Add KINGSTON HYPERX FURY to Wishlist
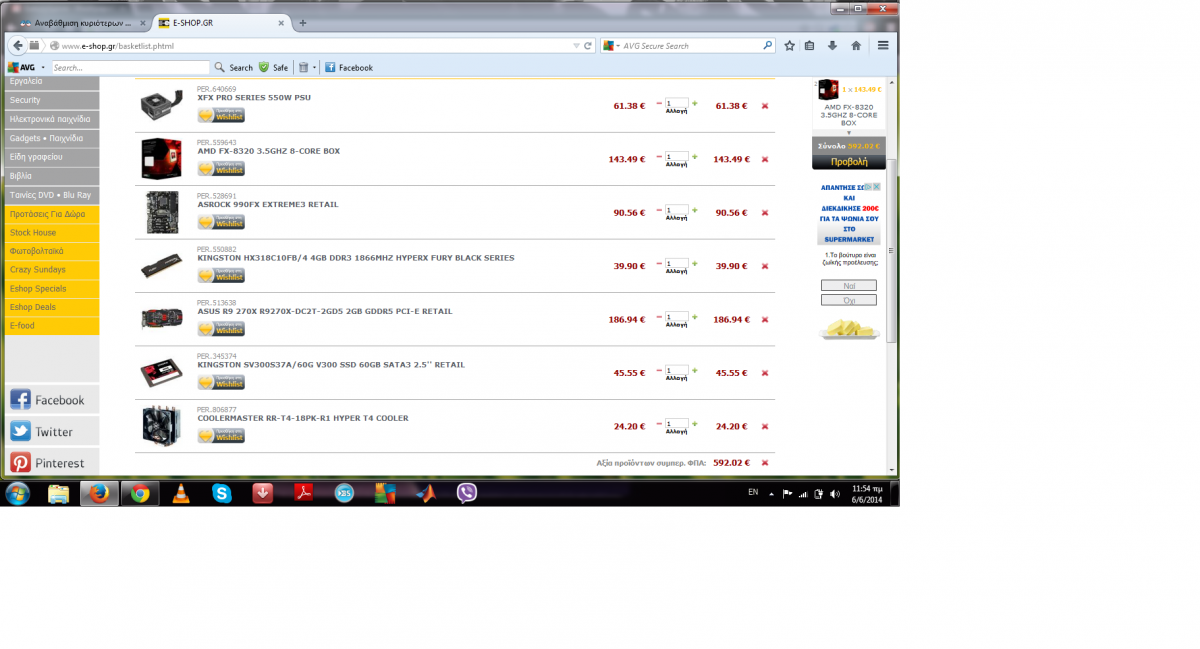Viewport: 1200px width, 649px height. (221, 275)
